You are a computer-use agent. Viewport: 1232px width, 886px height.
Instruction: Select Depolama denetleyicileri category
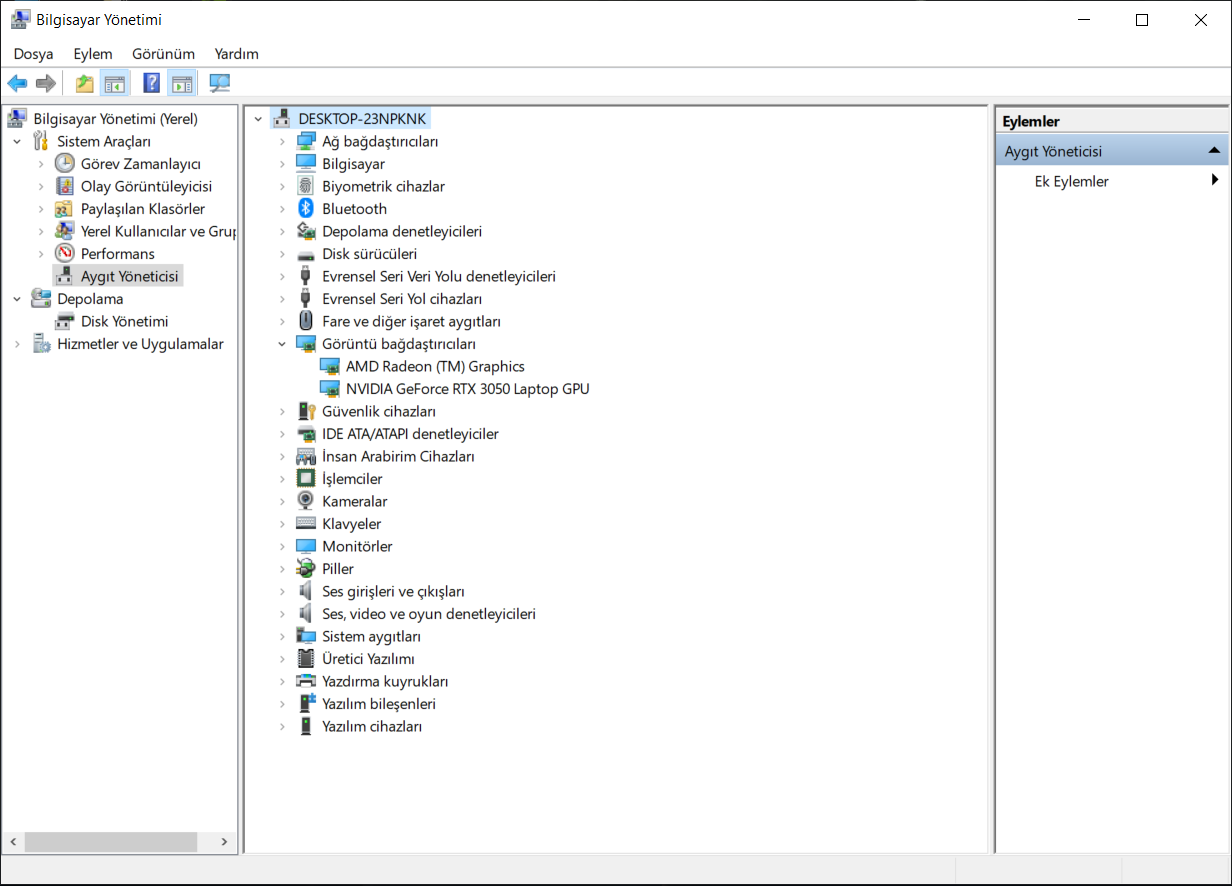[402, 231]
